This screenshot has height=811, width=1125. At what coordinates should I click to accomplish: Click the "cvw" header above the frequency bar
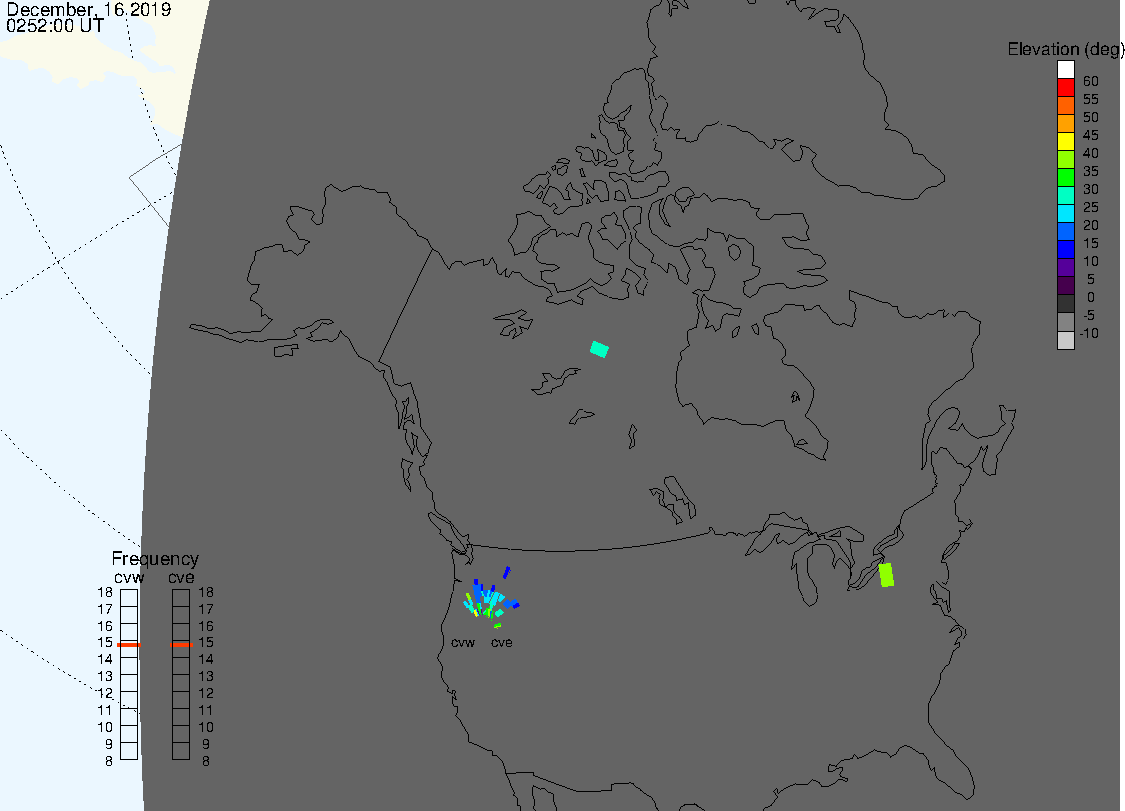[129, 578]
